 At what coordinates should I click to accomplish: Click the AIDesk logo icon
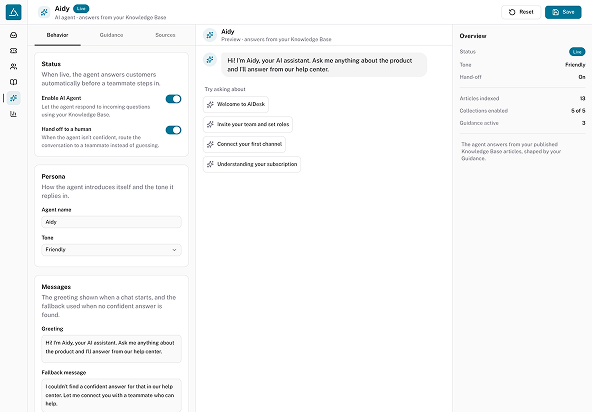pos(14,12)
